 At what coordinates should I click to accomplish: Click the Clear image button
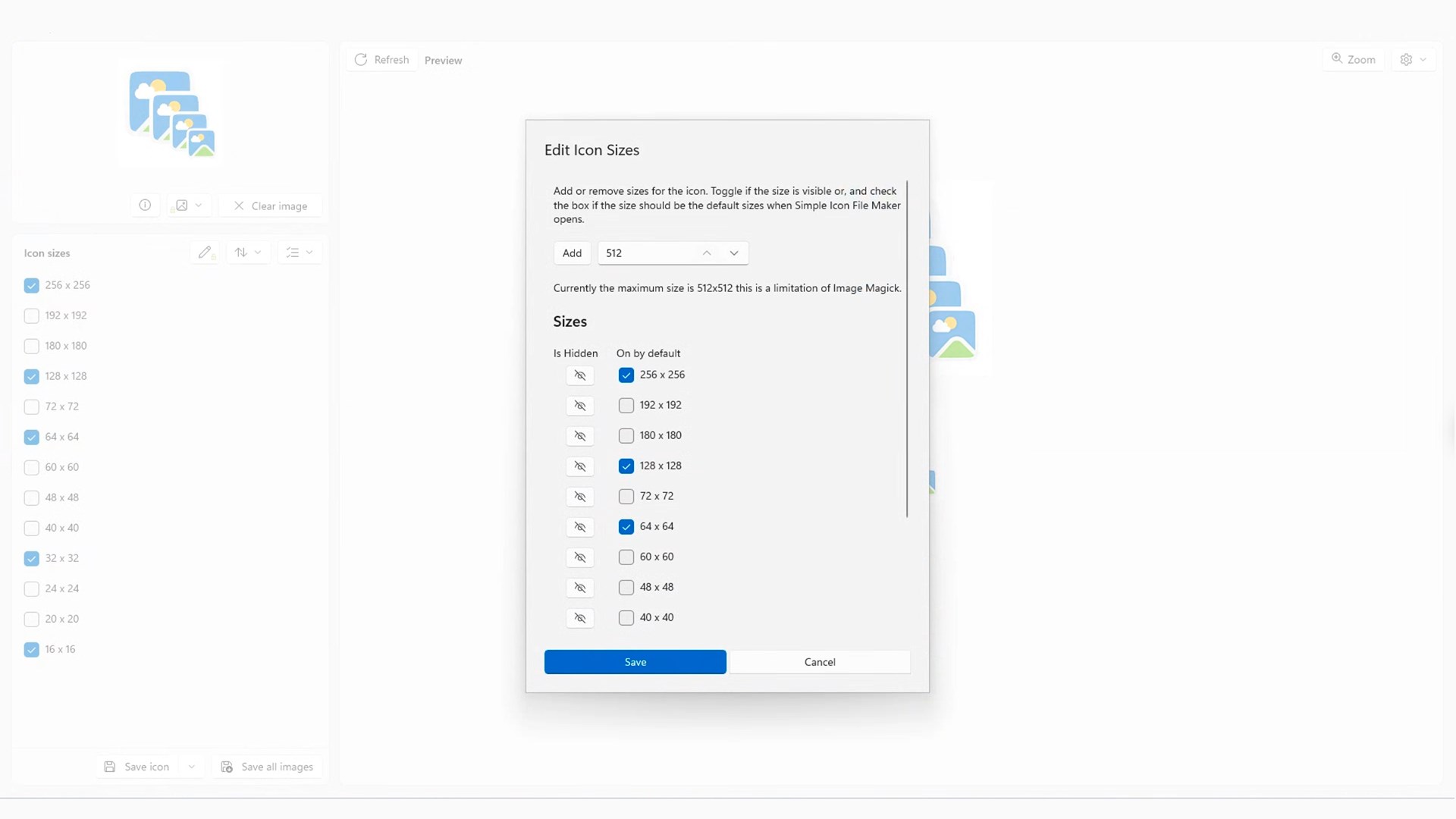(x=271, y=206)
